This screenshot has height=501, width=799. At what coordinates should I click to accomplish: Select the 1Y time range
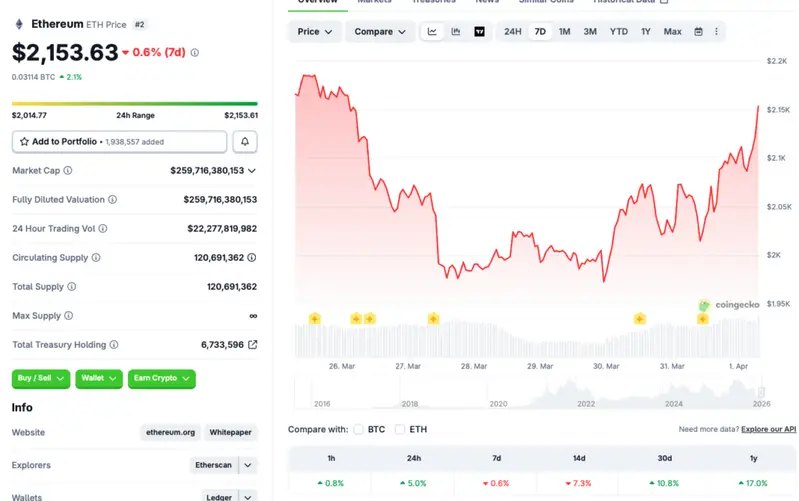646,32
